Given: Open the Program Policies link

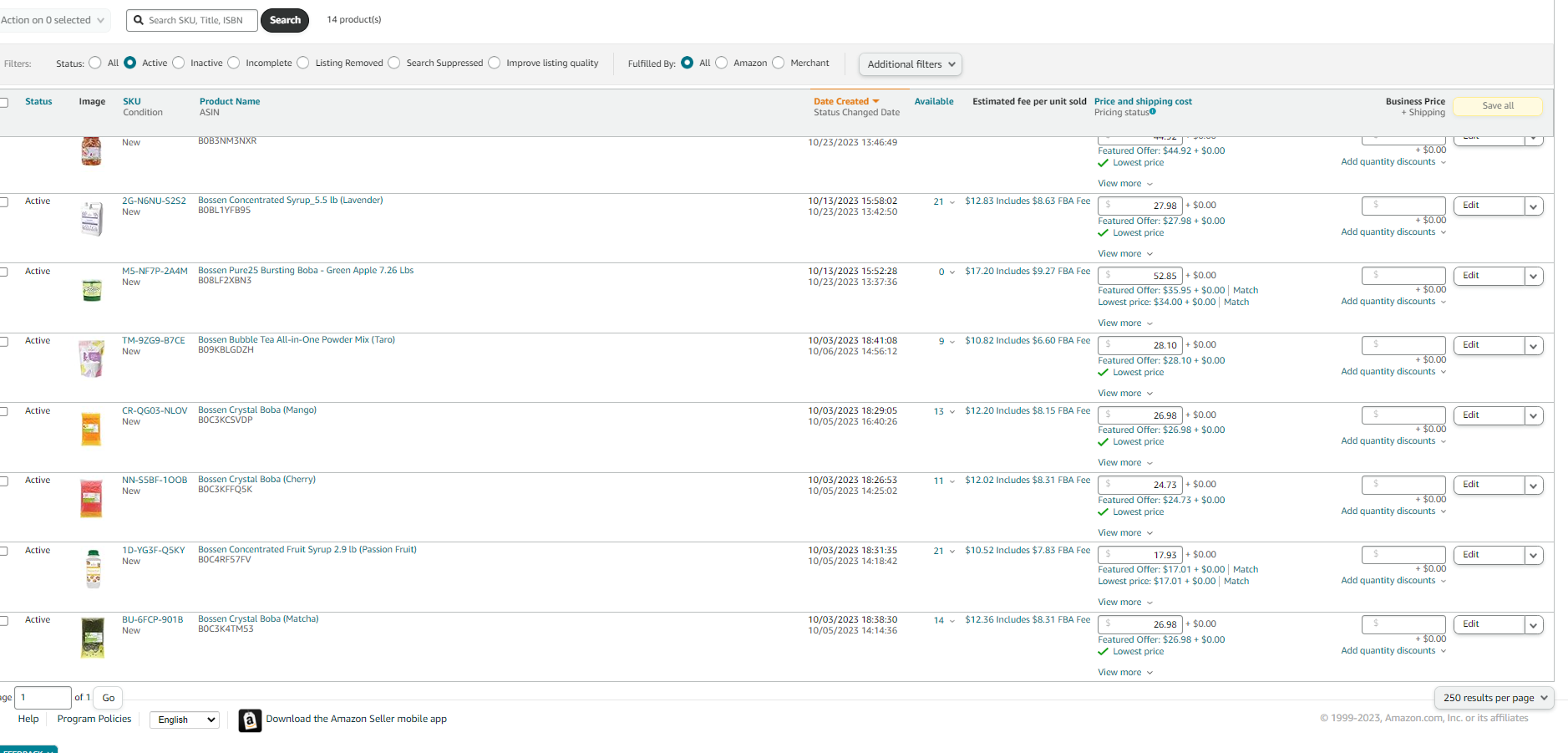Looking at the screenshot, I should (94, 719).
